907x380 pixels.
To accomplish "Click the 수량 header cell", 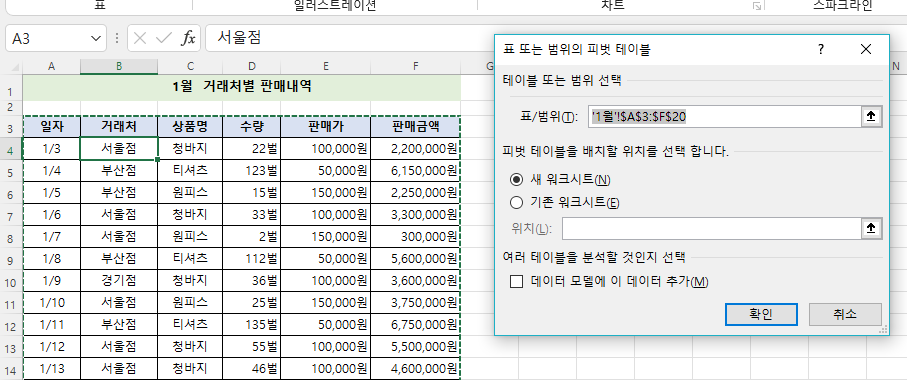I will [x=252, y=126].
